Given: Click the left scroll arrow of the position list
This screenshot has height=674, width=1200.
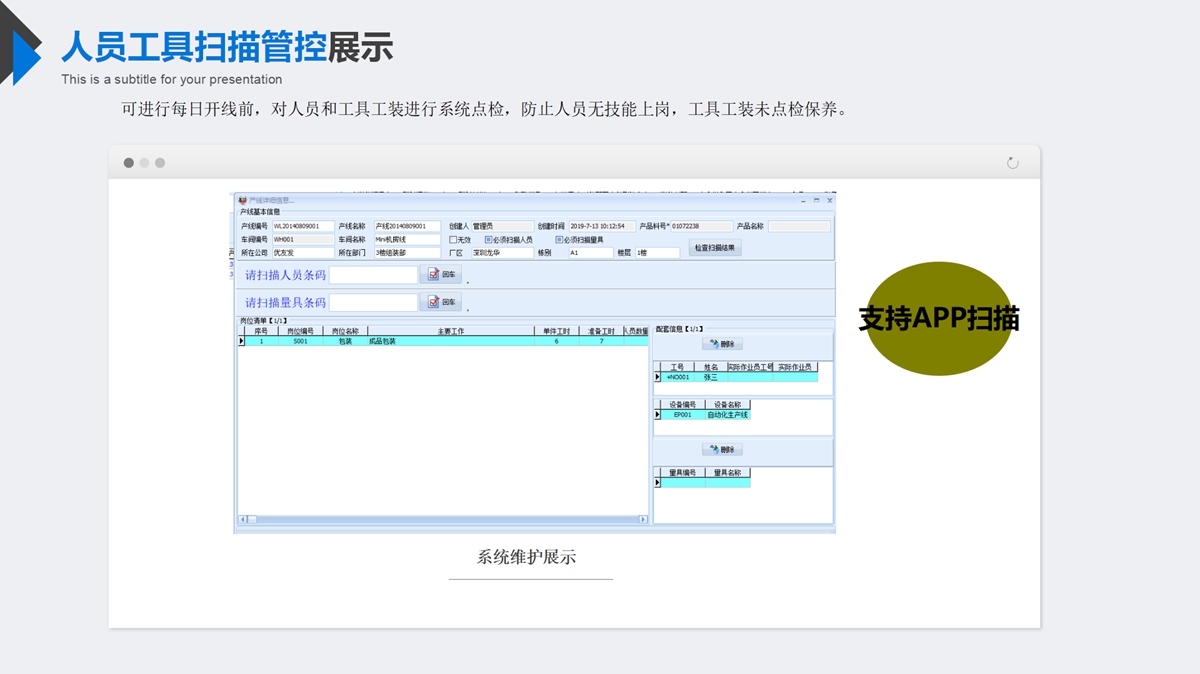Looking at the screenshot, I should 242,519.
